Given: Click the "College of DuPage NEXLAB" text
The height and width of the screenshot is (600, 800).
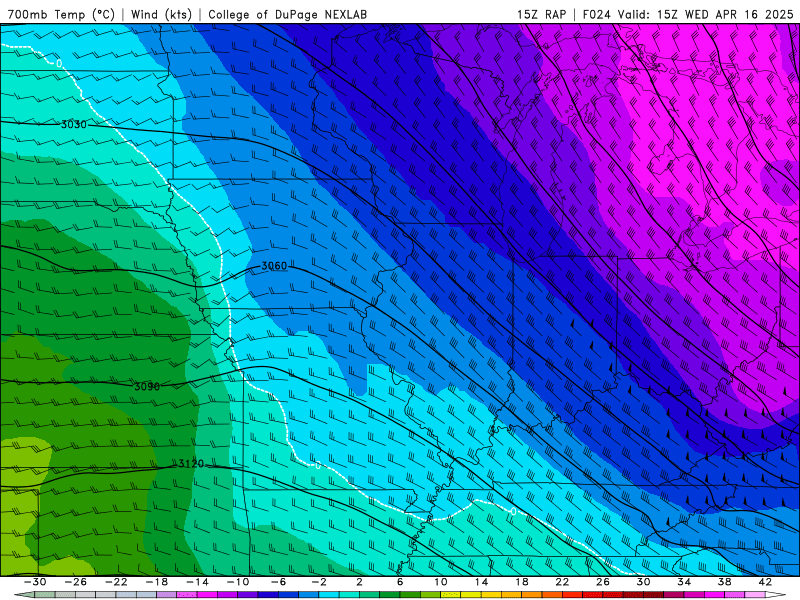Looking at the screenshot, I should [287, 14].
